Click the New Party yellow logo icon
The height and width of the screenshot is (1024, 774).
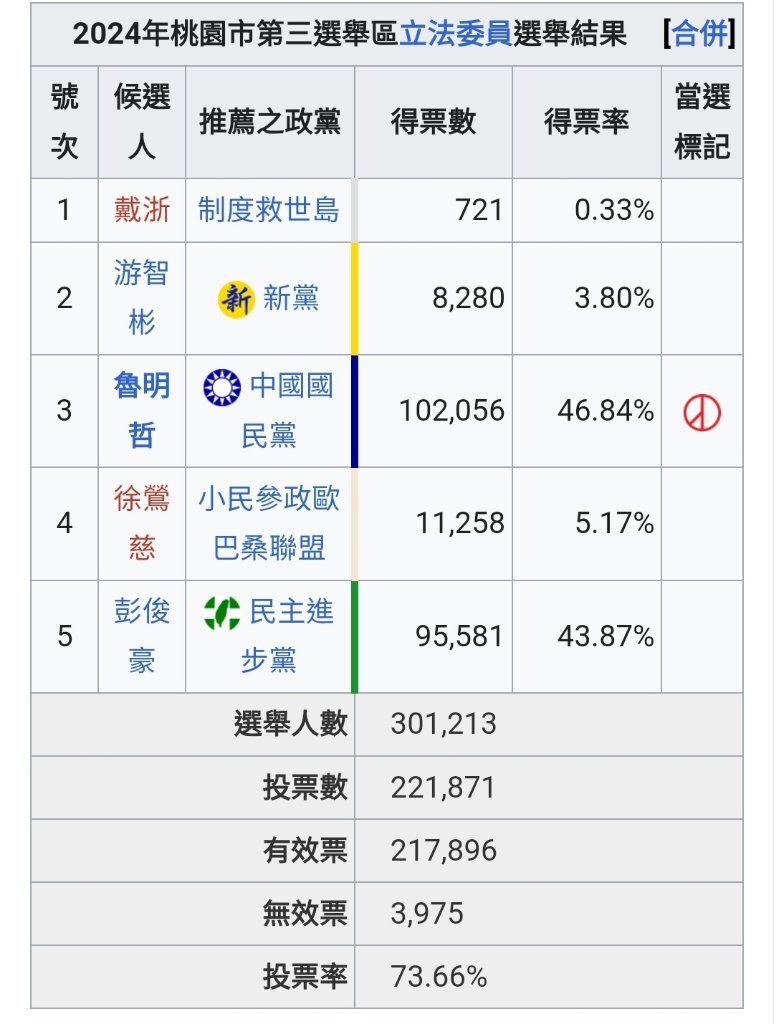coord(236,300)
